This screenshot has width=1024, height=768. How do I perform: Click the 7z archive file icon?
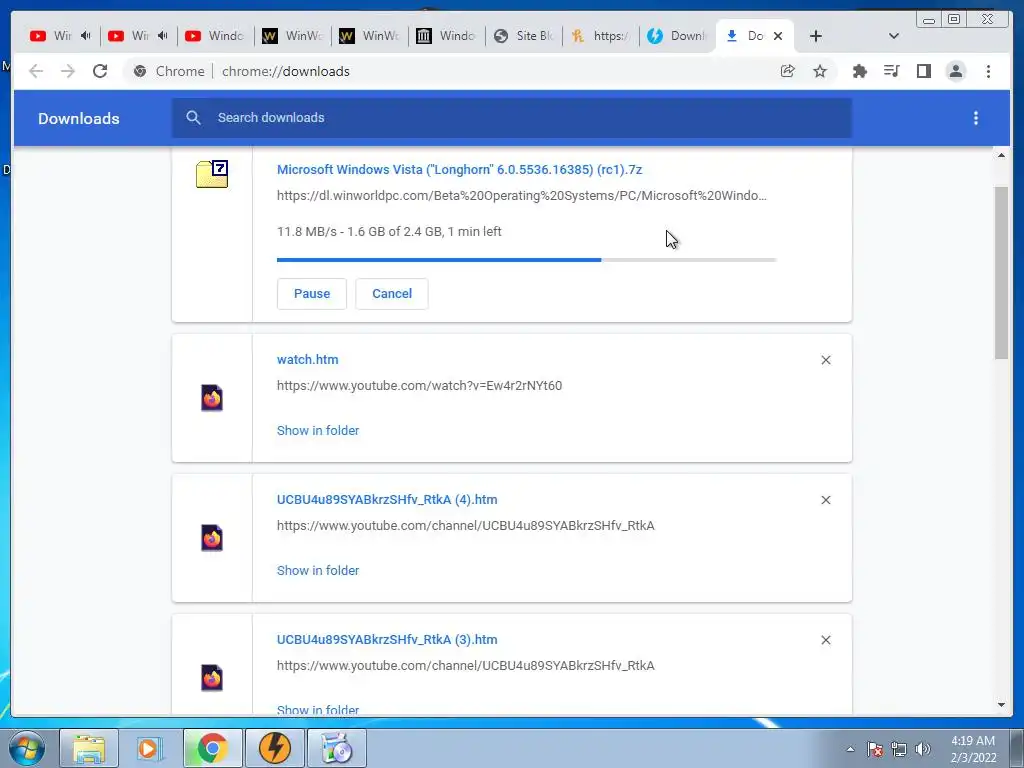(212, 174)
